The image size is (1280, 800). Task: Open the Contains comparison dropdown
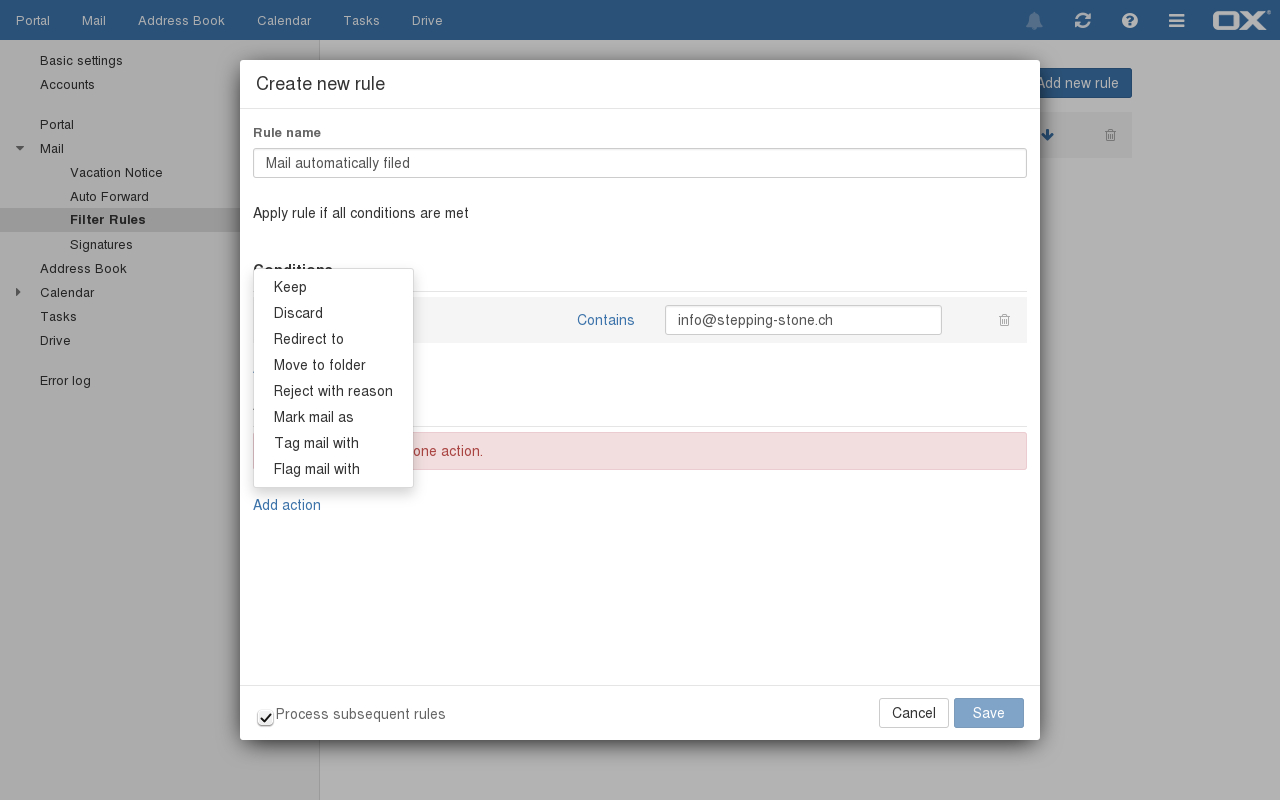tap(605, 320)
